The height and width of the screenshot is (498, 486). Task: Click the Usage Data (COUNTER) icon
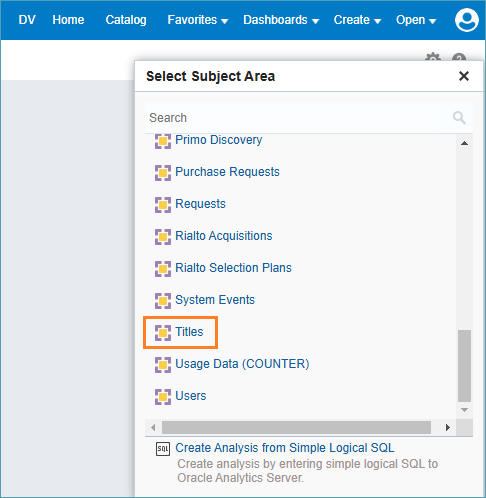pyautogui.click(x=163, y=365)
